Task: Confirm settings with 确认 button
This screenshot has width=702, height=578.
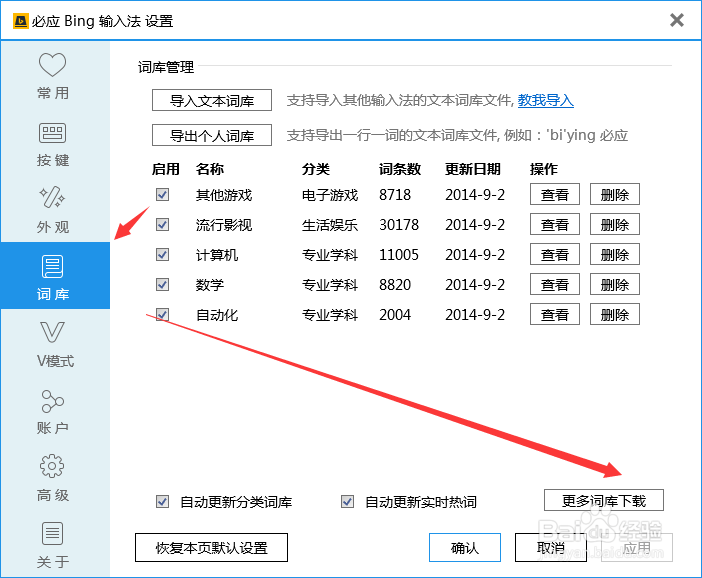Action: (x=465, y=547)
